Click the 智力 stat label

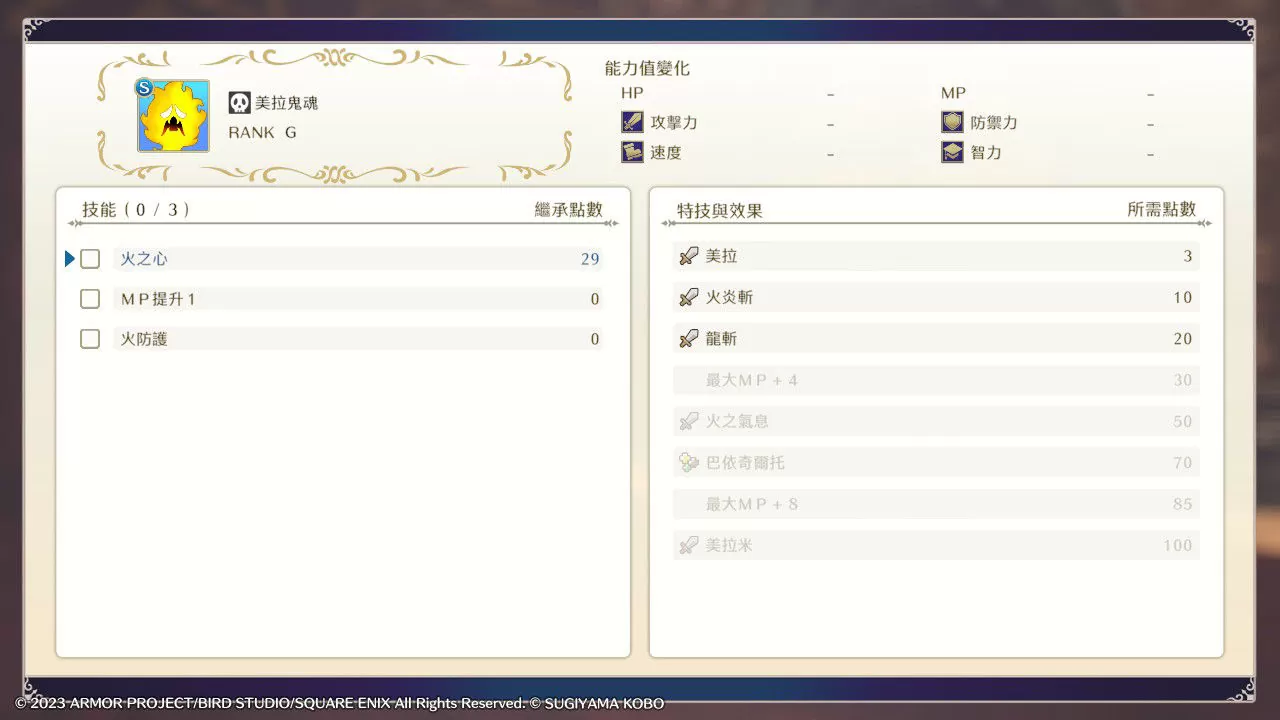click(986, 153)
